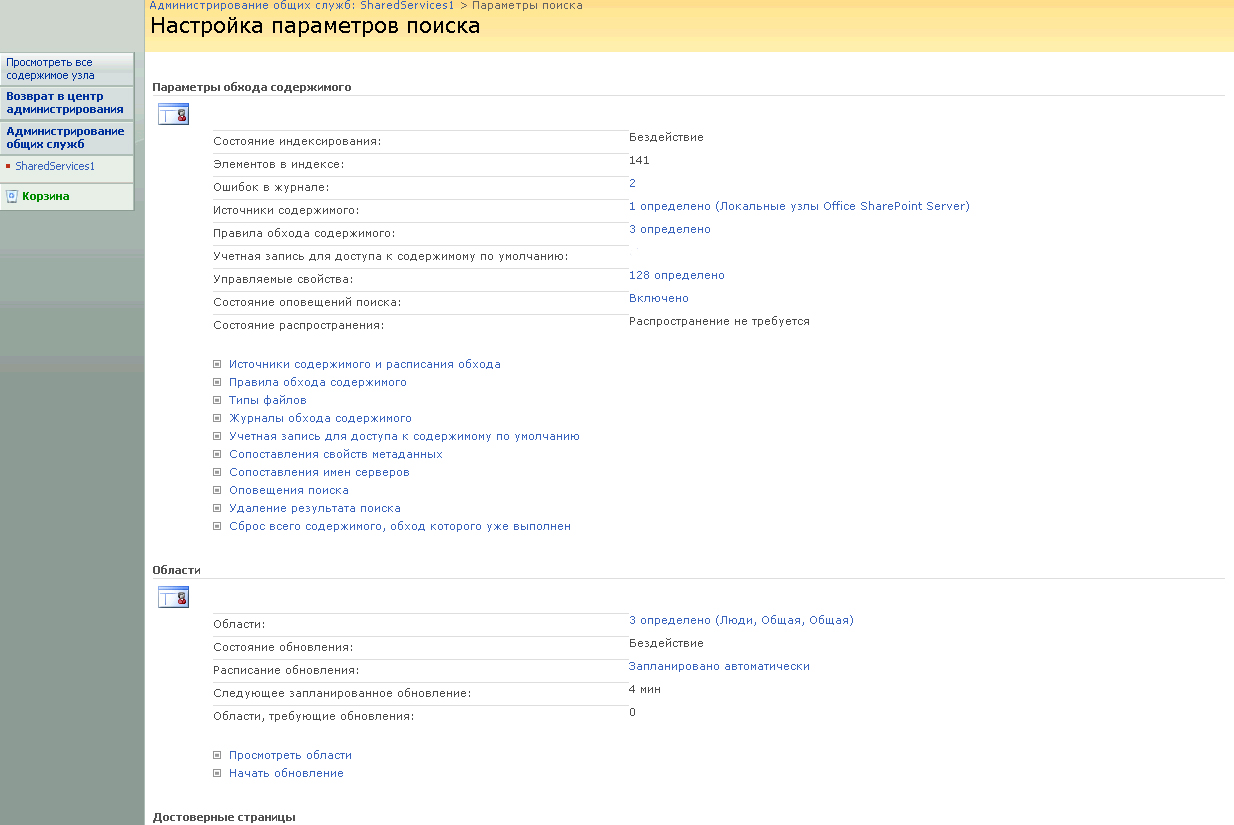
Task: Open the Оповещения поиска link
Action: click(x=289, y=491)
